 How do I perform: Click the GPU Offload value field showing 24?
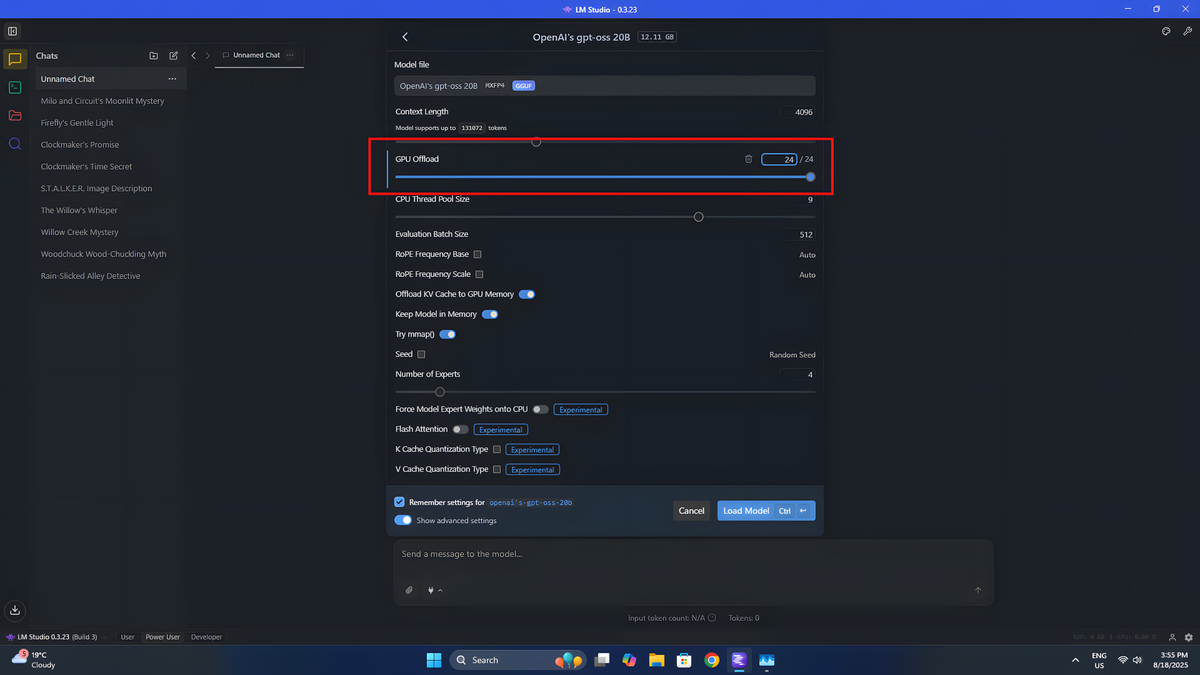779,158
